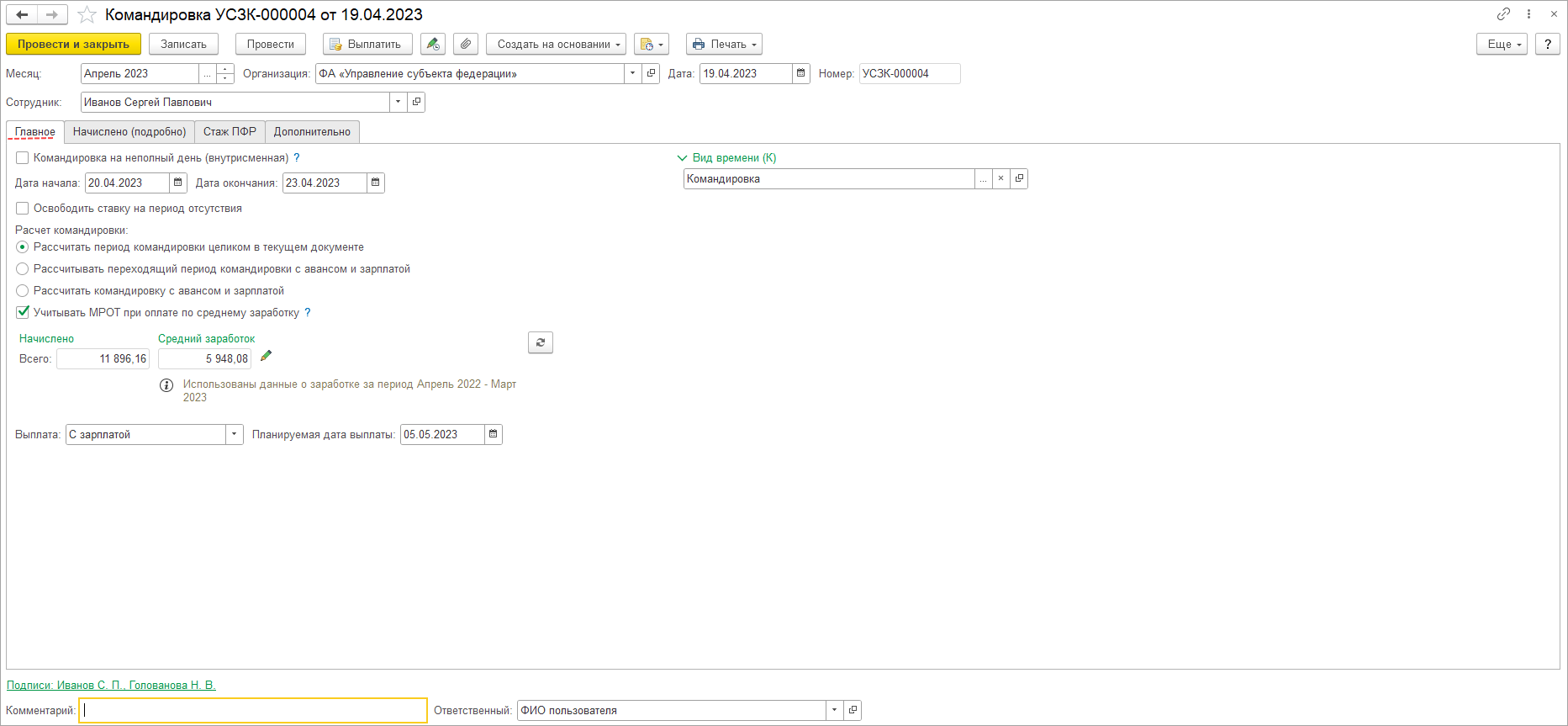
Task: Expand the Ответственный dropdown list
Action: [x=835, y=710]
